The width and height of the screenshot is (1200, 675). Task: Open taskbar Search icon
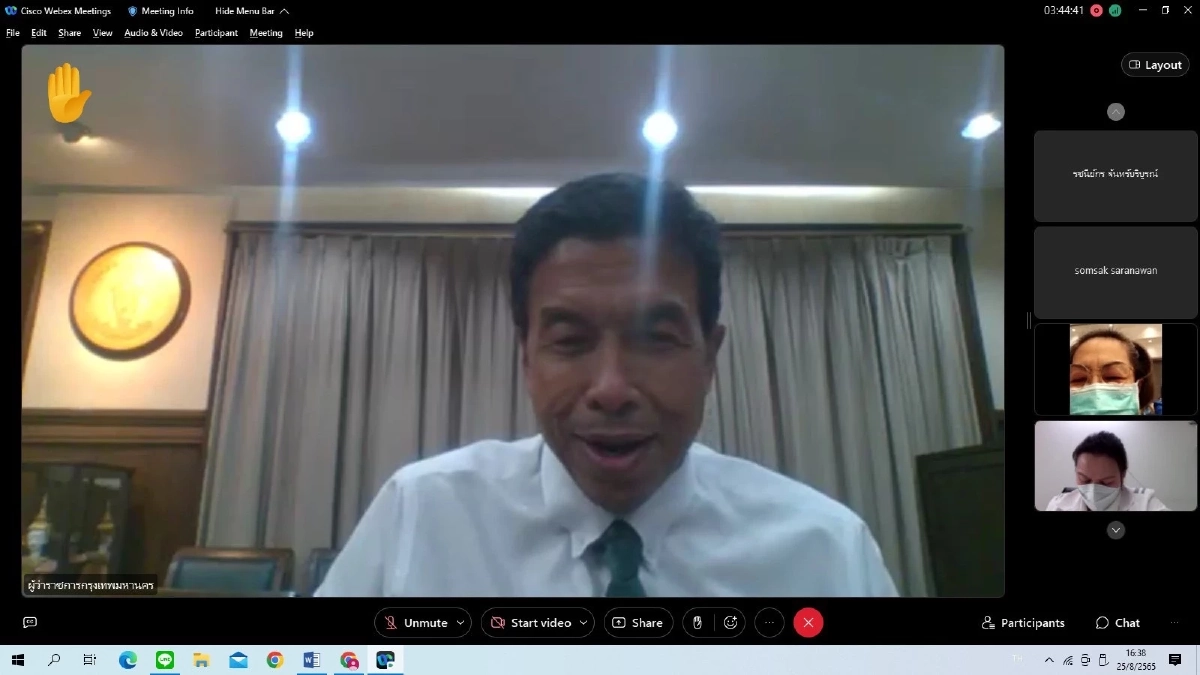coord(54,660)
